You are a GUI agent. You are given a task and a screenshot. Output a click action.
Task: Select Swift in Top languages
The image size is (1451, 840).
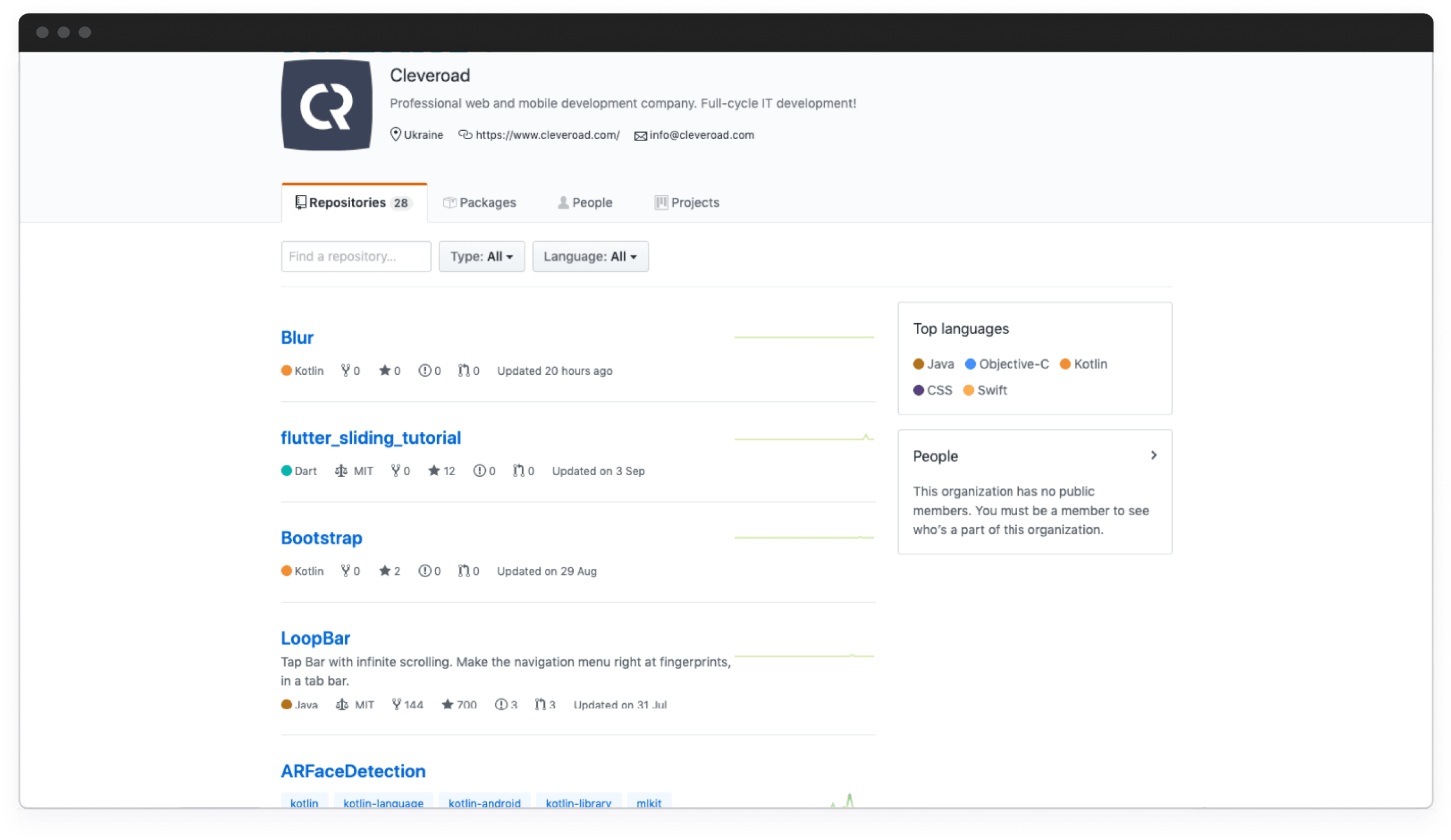985,390
